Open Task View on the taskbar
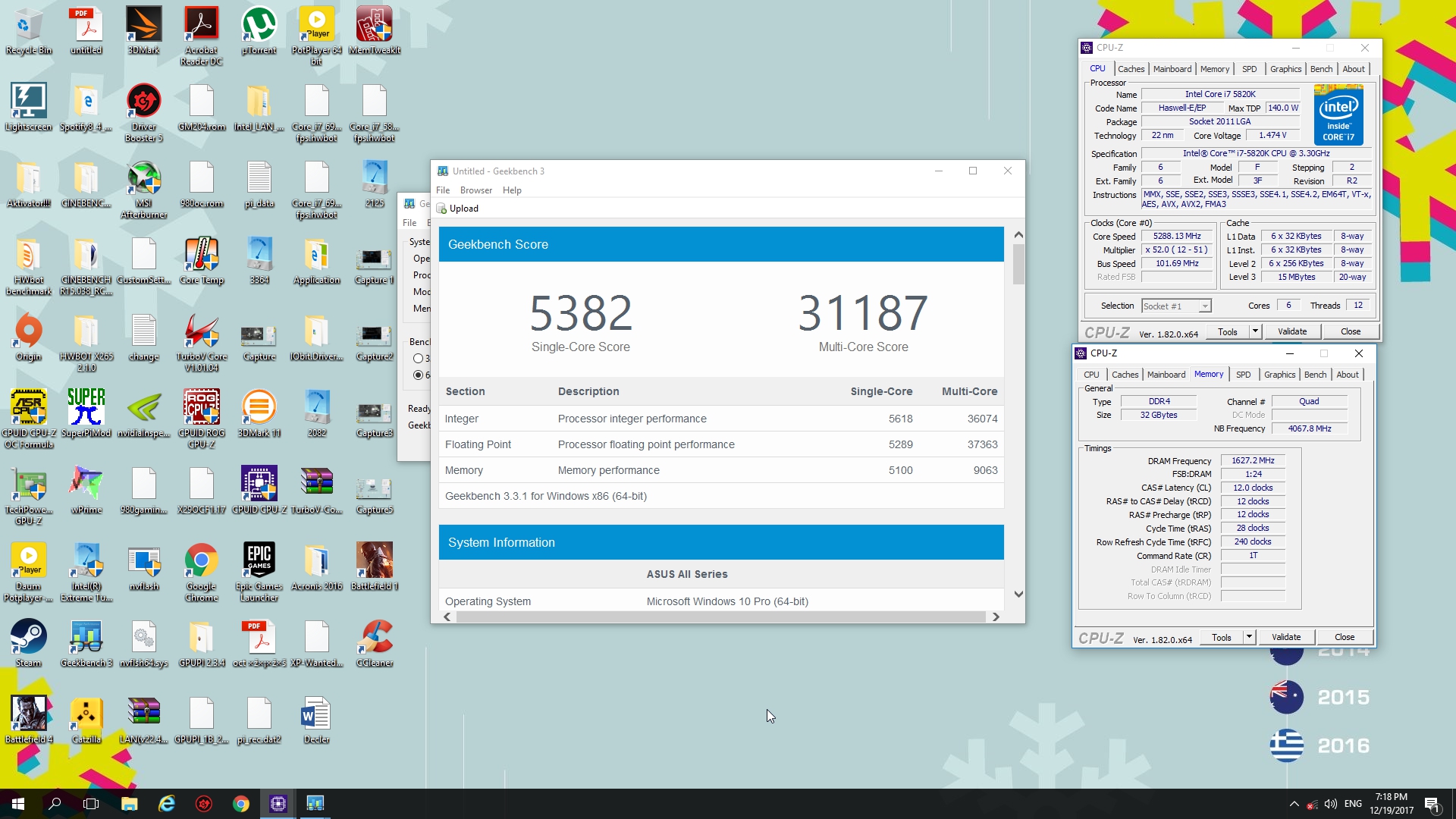This screenshot has width=1456, height=819. point(91,804)
